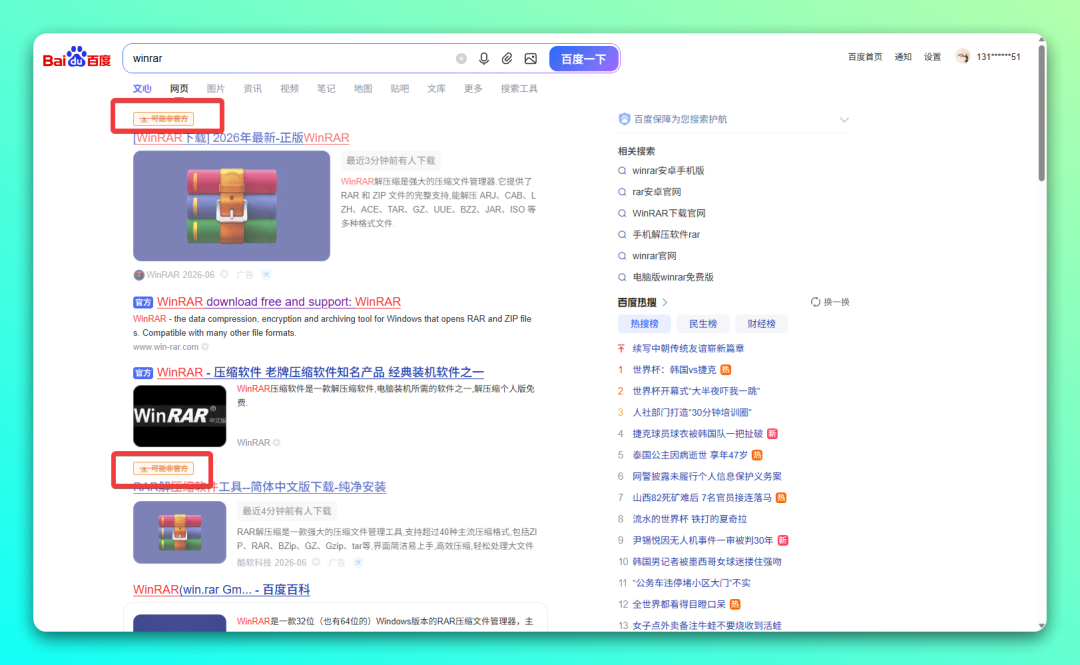Click 最近4分钟前有人下载 tag

pos(287,511)
